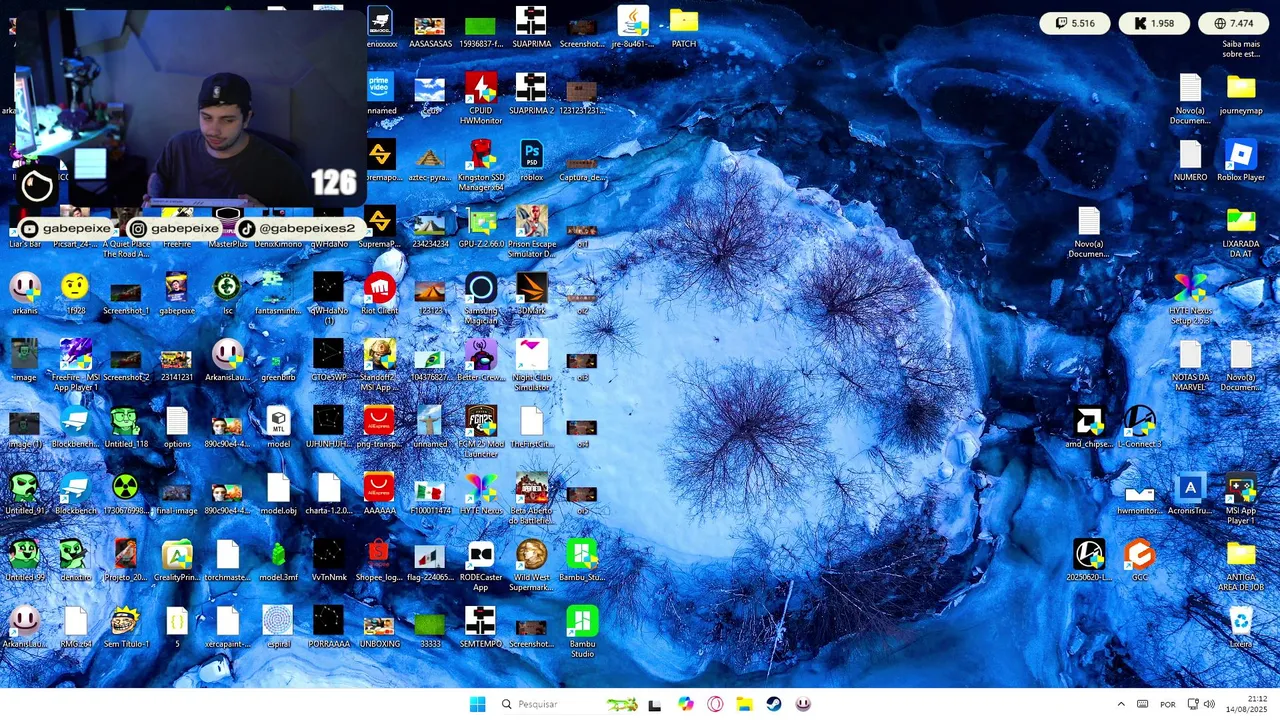The height and width of the screenshot is (720, 1280).
Task: Select the Shopee_log... image icon
Action: (379, 560)
